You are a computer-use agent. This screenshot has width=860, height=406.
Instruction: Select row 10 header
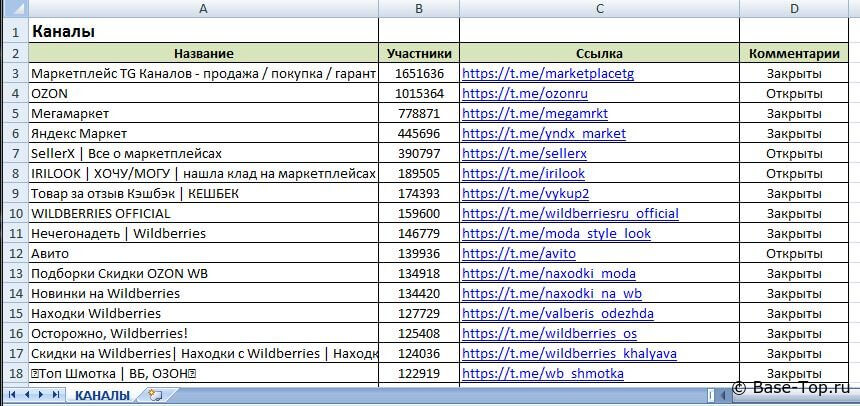point(14,214)
